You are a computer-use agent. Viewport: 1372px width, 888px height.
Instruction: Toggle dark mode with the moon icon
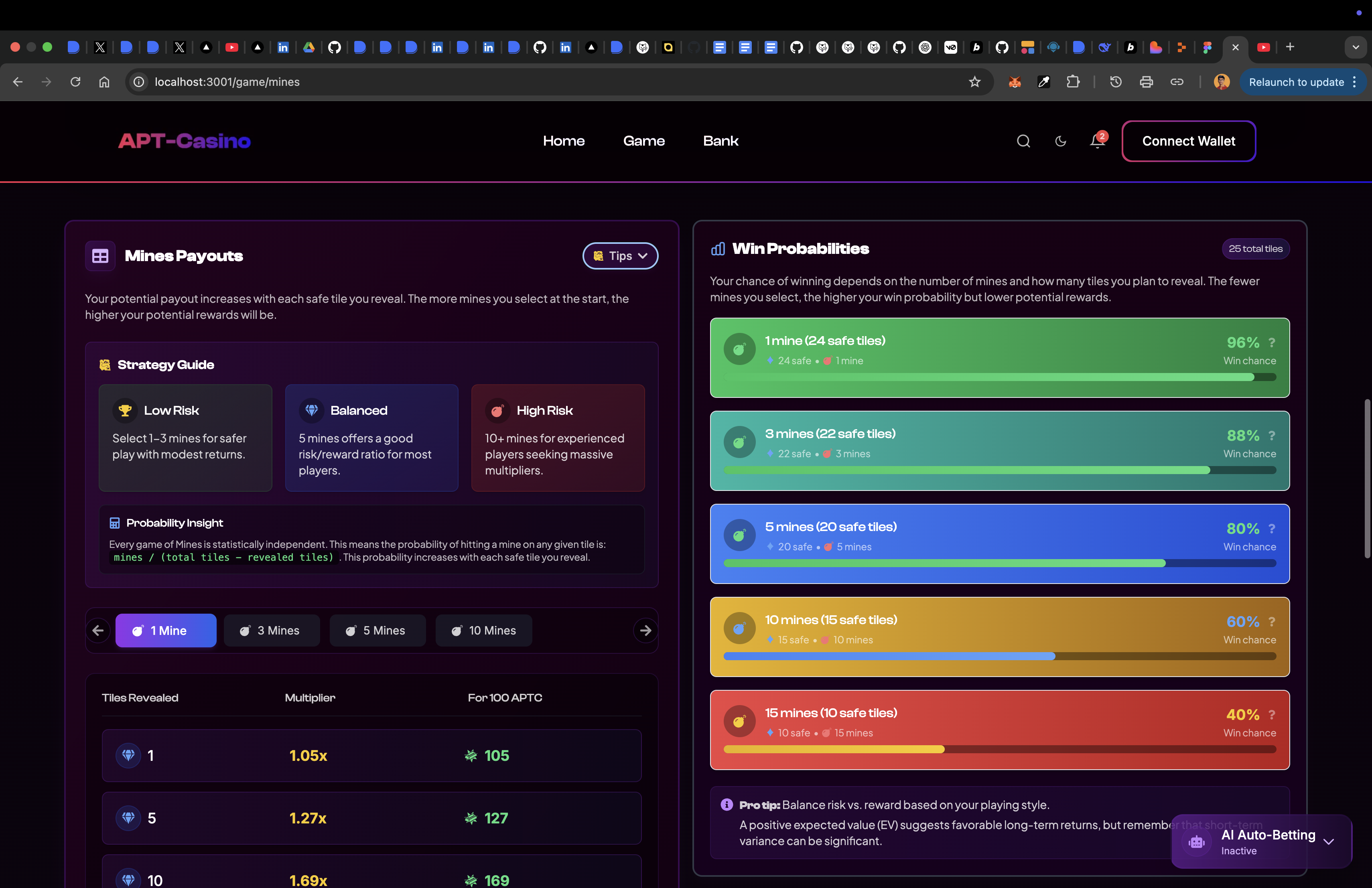click(1060, 141)
